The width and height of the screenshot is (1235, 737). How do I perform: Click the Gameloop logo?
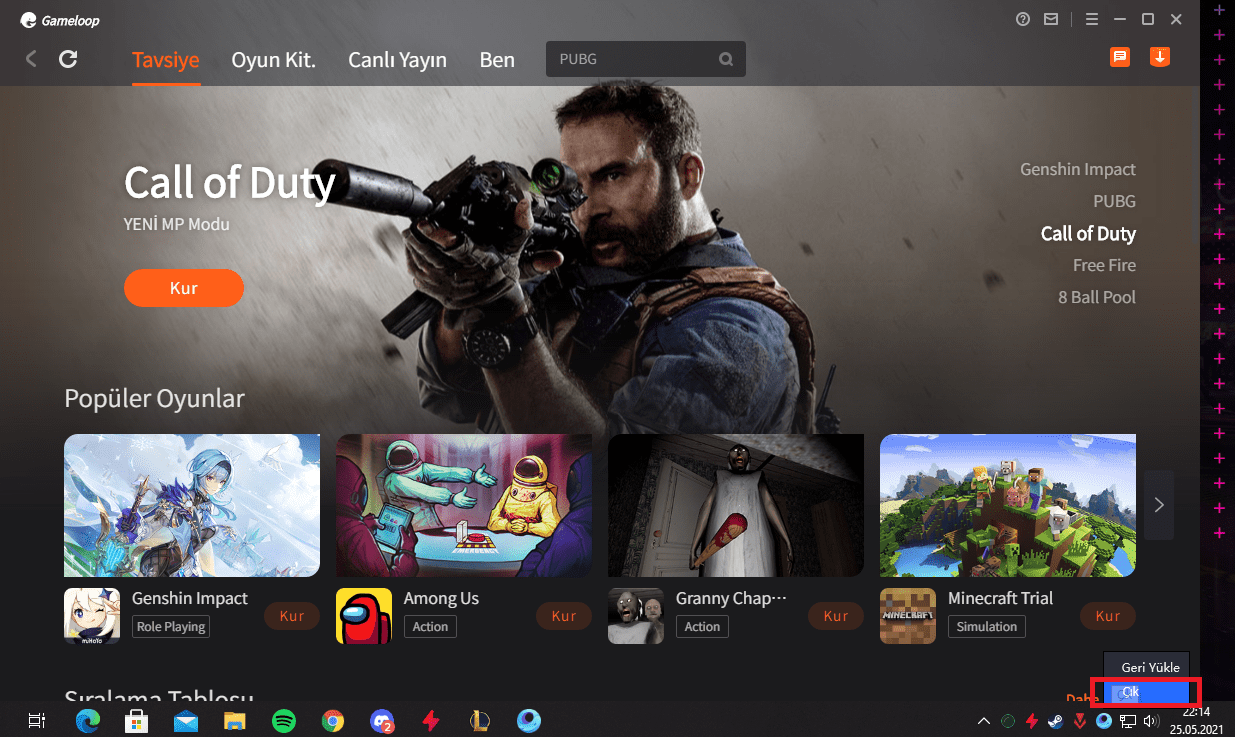59,20
